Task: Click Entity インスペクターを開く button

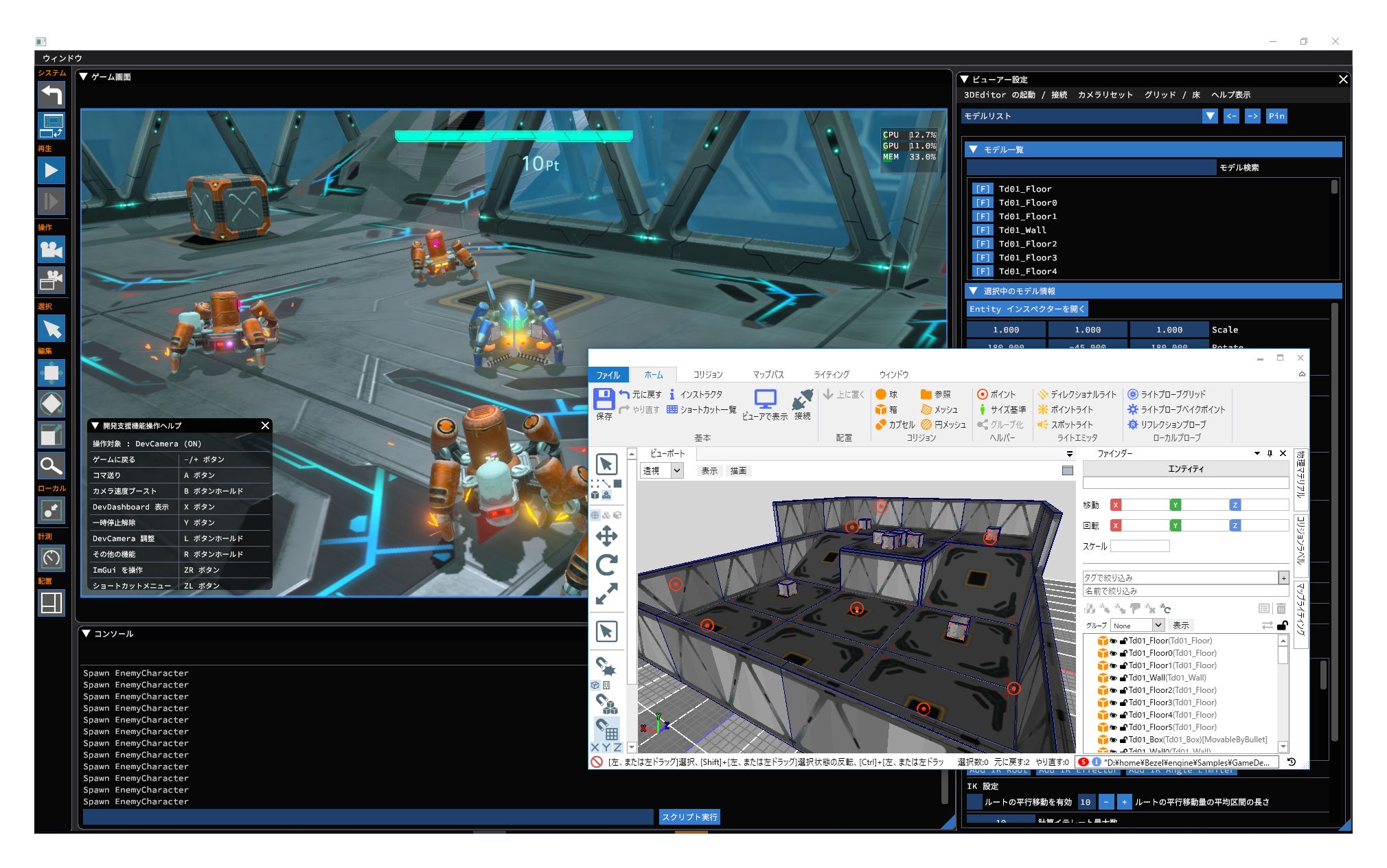Action: [x=1027, y=309]
